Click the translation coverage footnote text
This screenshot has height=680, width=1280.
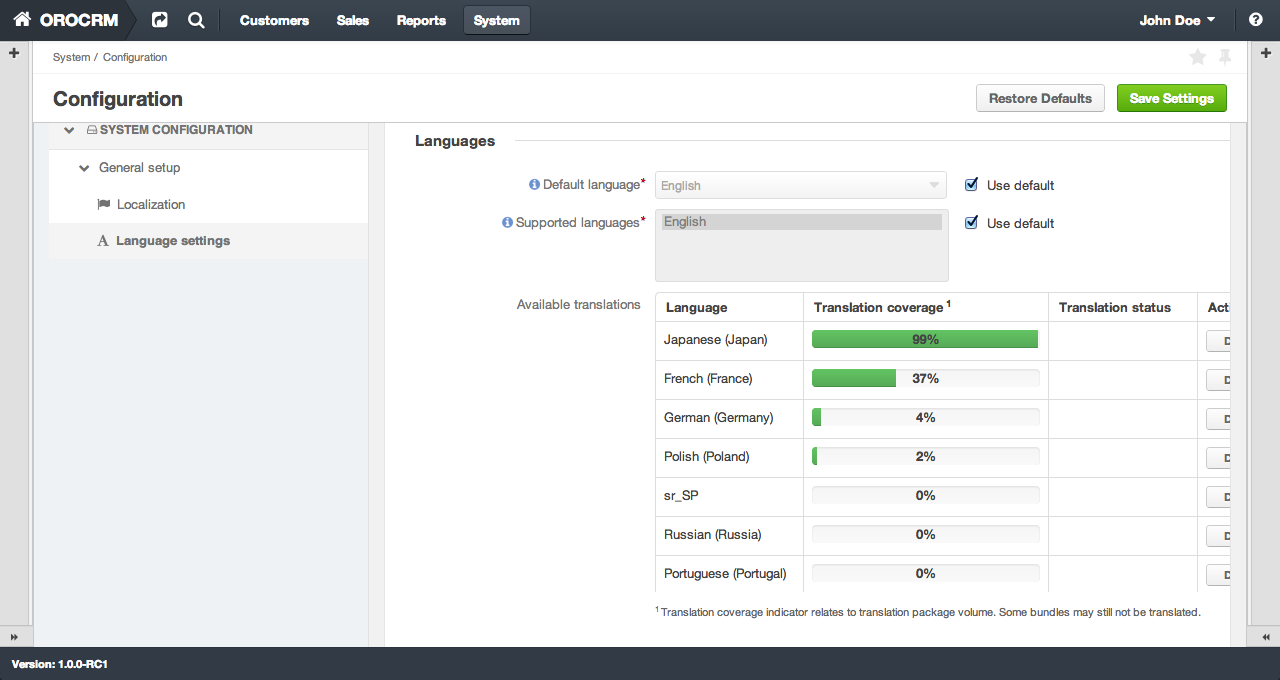928,611
